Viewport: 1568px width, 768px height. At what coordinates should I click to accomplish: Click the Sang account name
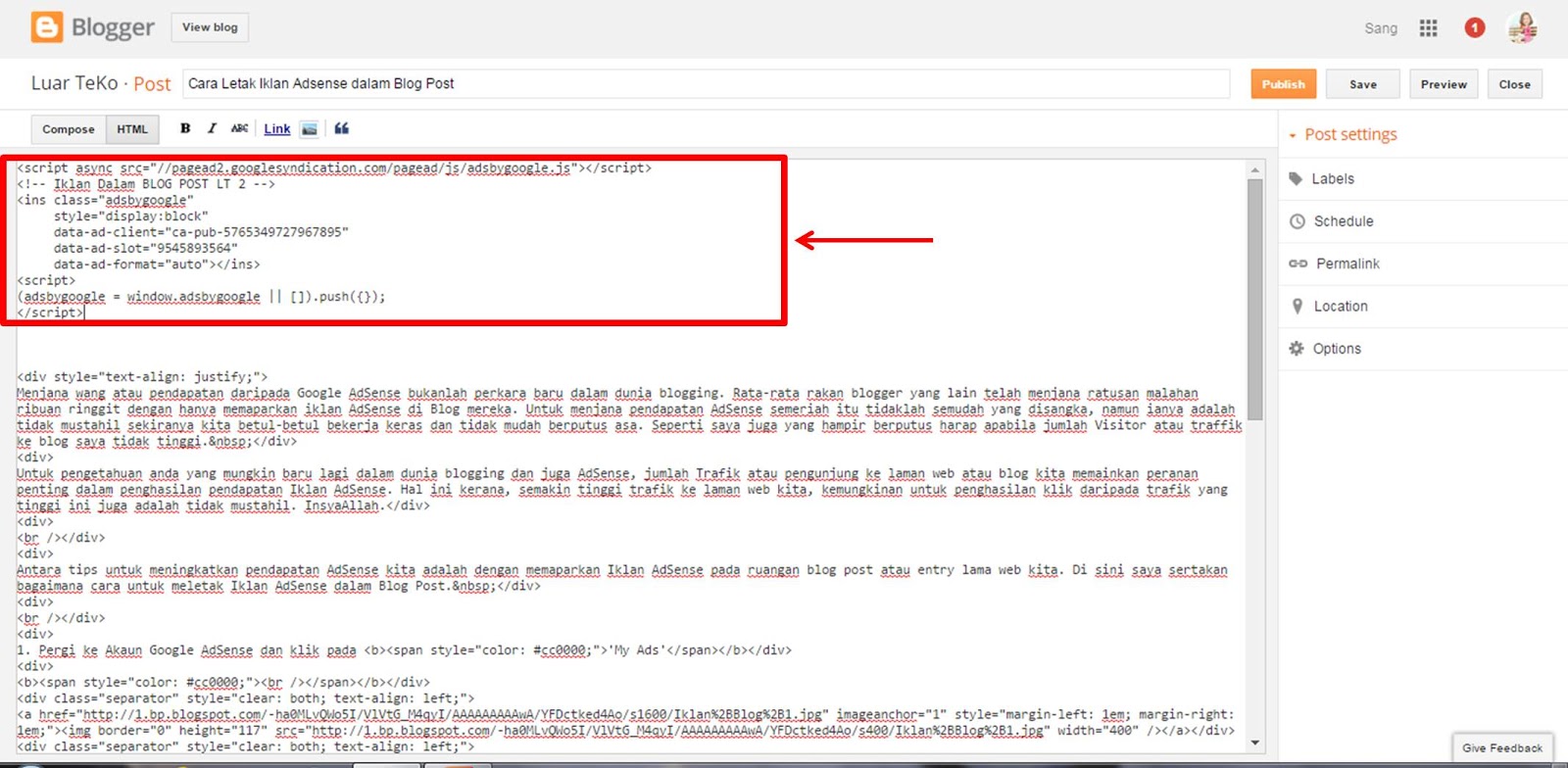(x=1381, y=28)
